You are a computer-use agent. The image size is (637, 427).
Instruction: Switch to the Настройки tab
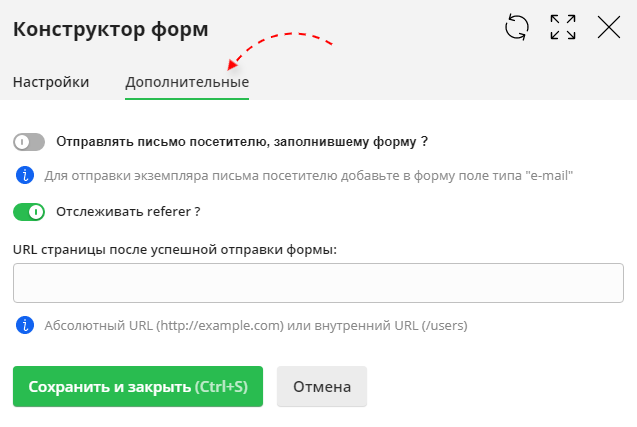click(51, 82)
